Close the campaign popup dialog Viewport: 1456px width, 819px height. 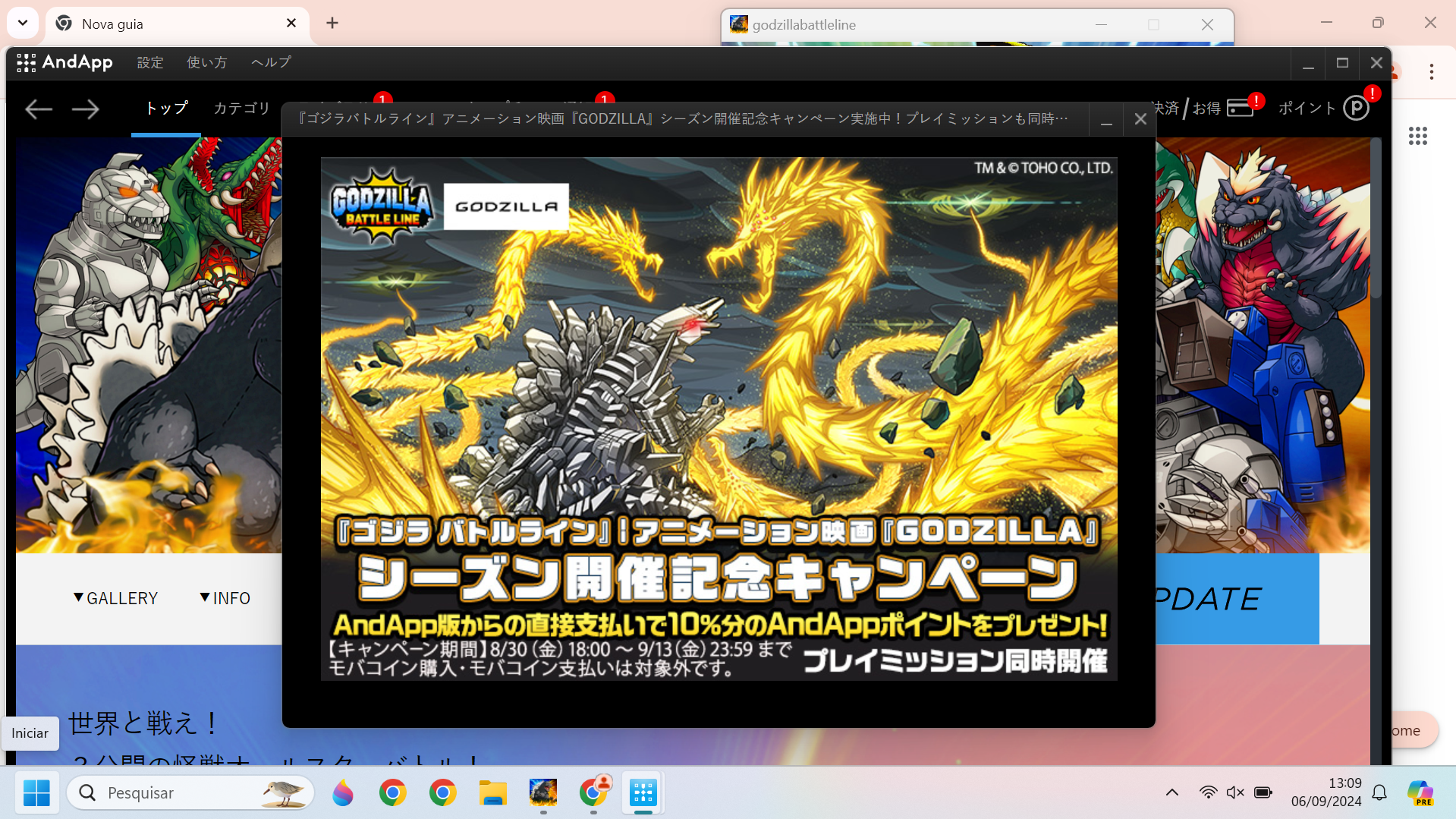(1140, 119)
